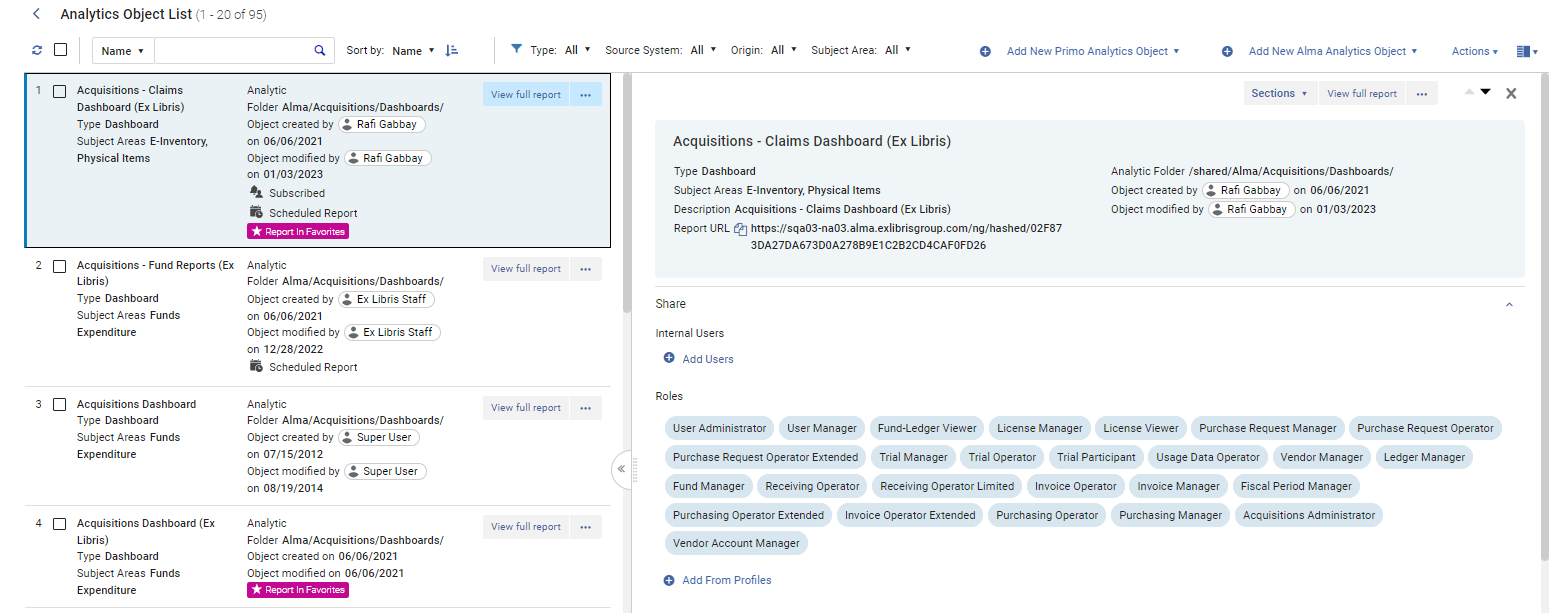
Task: Select the Fund-Ledger Viewer role tag
Action: point(927,428)
